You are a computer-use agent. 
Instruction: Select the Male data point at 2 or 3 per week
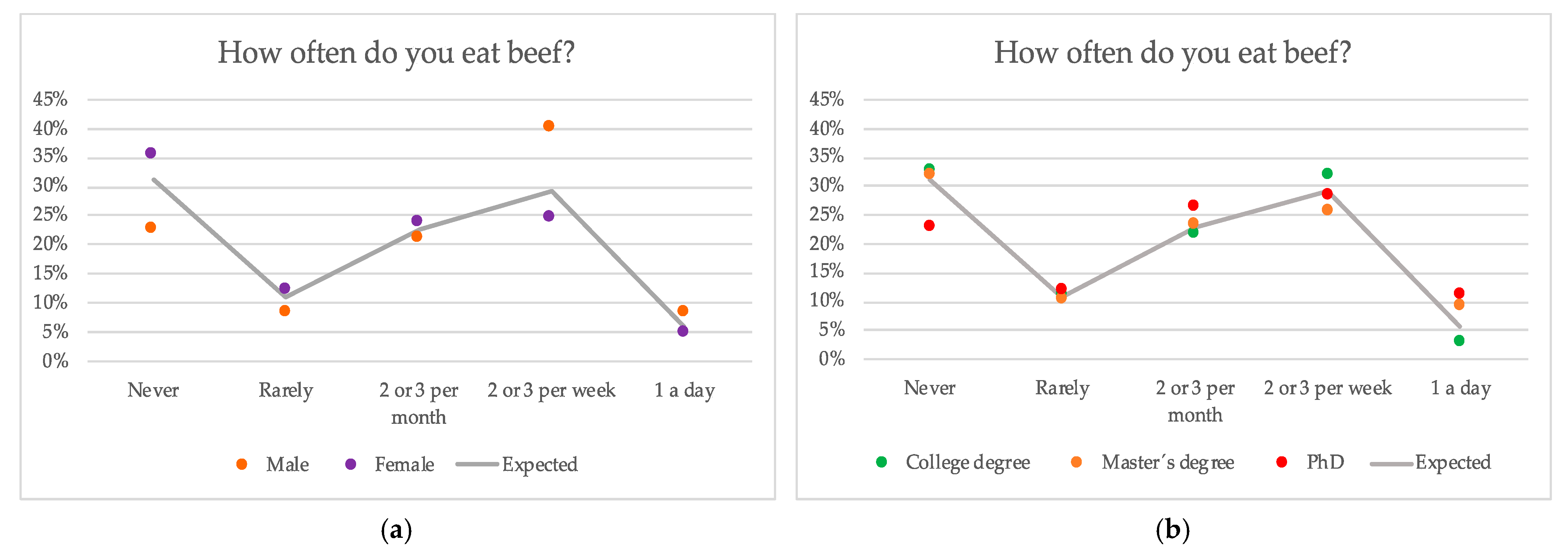click(x=548, y=126)
